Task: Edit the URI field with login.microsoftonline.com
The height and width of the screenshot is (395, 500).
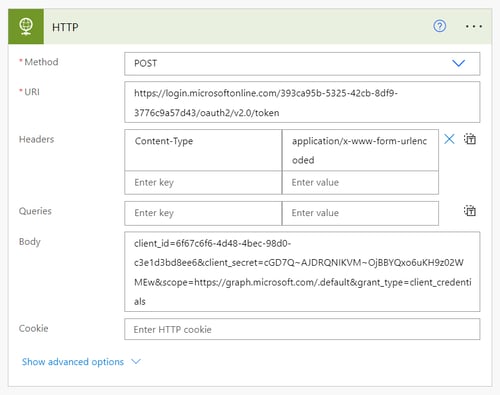Action: [302, 102]
